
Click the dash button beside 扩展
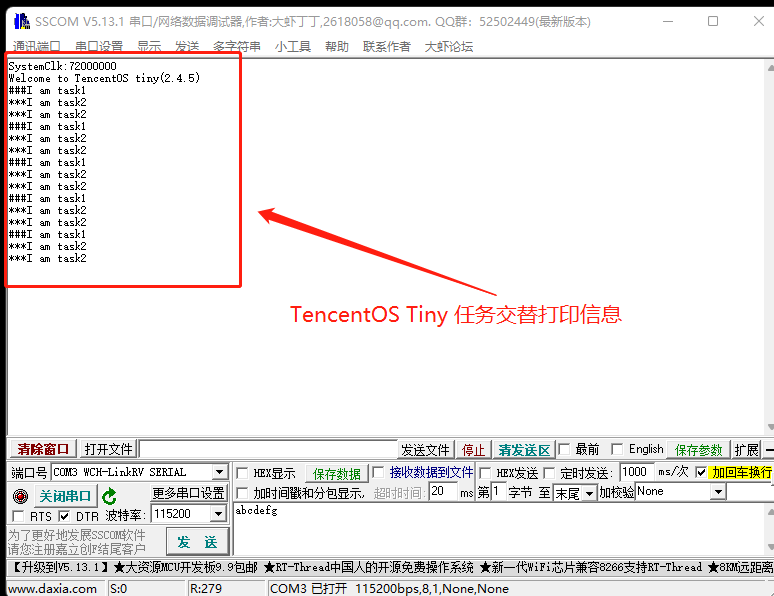[769, 449]
